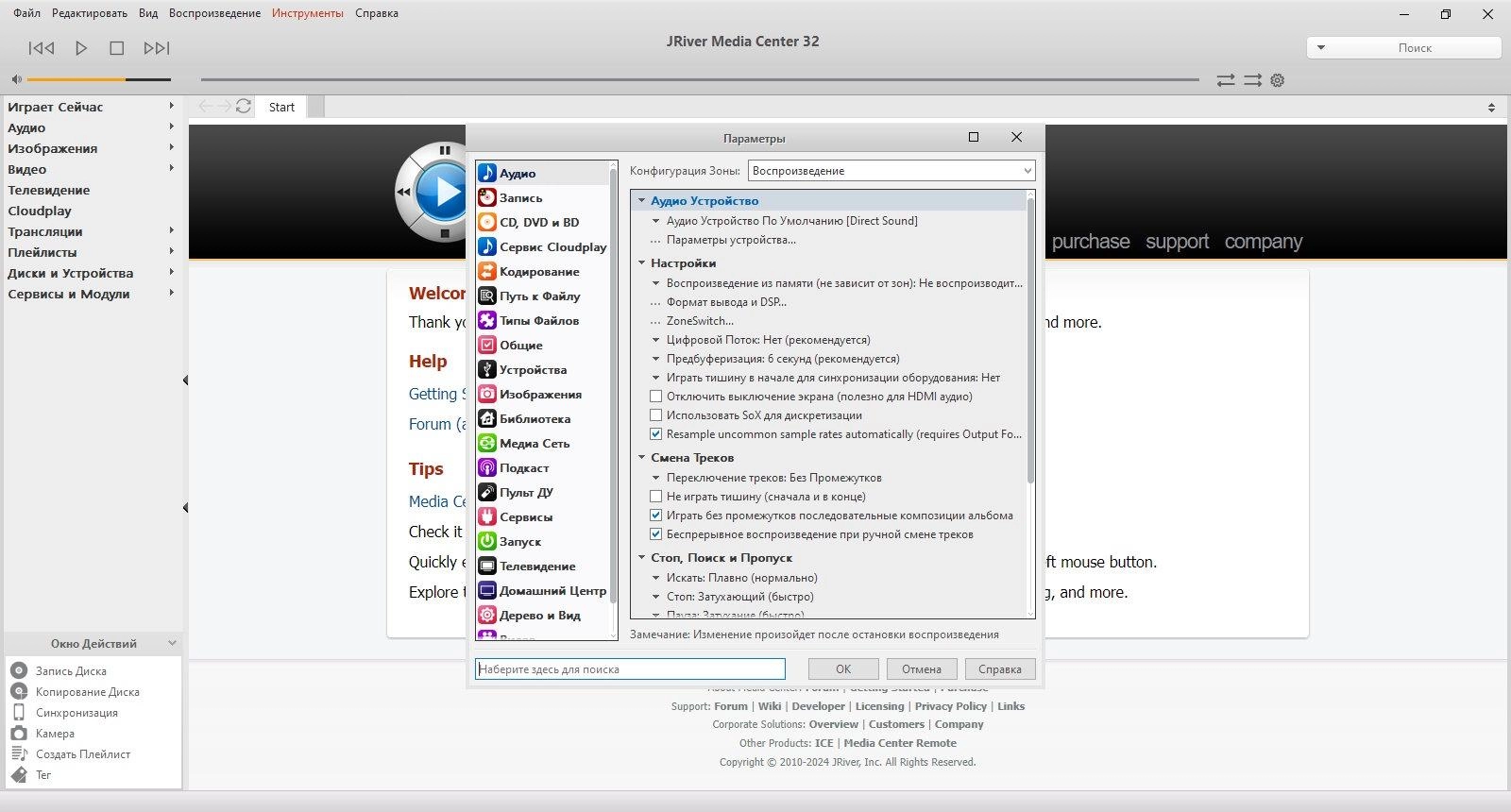
Task: Collapse the Аудио Устройство section
Action: coord(642,201)
